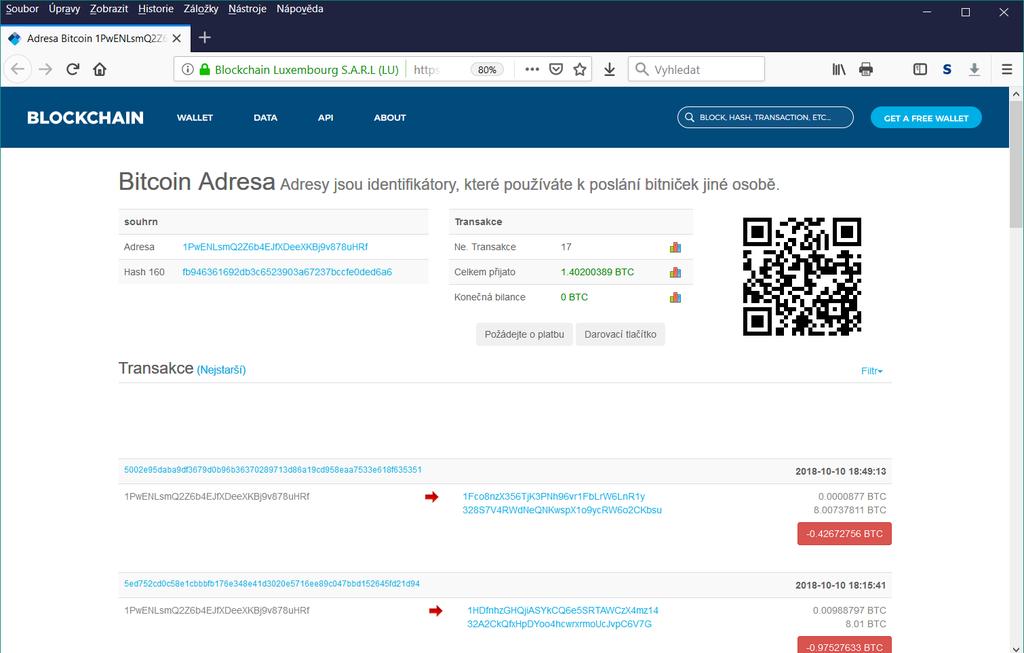Screen dimensions: 1024x653
Task: Open chart icon for Konečná bilance row
Action: pyautogui.click(x=675, y=298)
